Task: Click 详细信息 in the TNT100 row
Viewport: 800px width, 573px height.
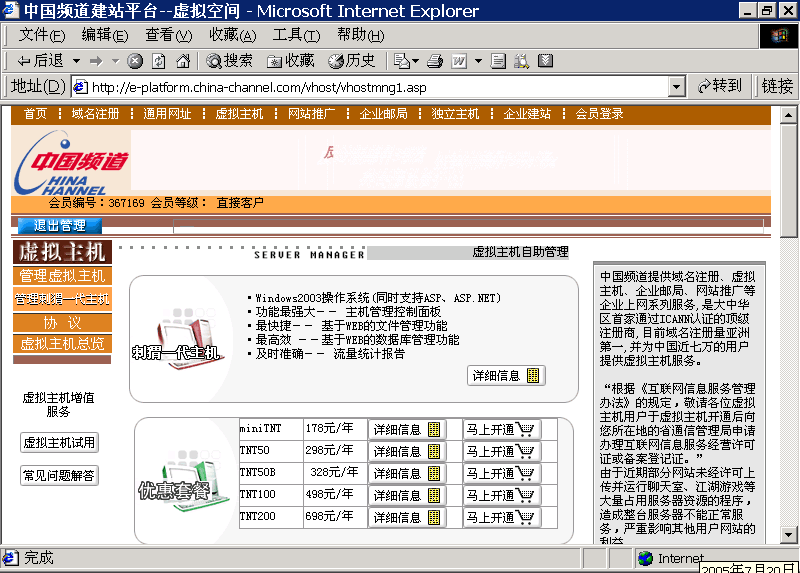Action: tap(407, 495)
